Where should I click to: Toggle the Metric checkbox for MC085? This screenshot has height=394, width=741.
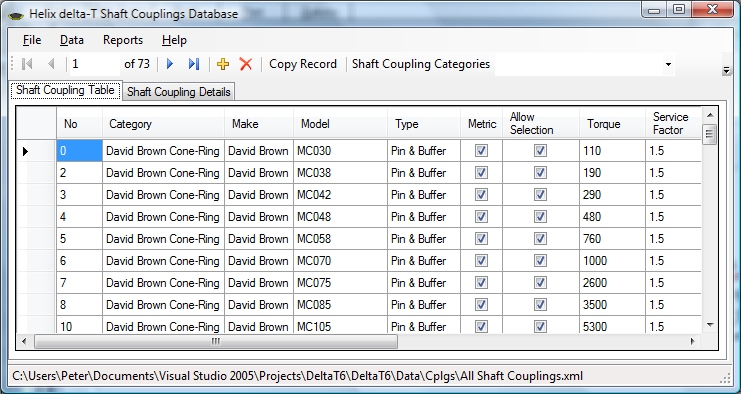pyautogui.click(x=482, y=304)
